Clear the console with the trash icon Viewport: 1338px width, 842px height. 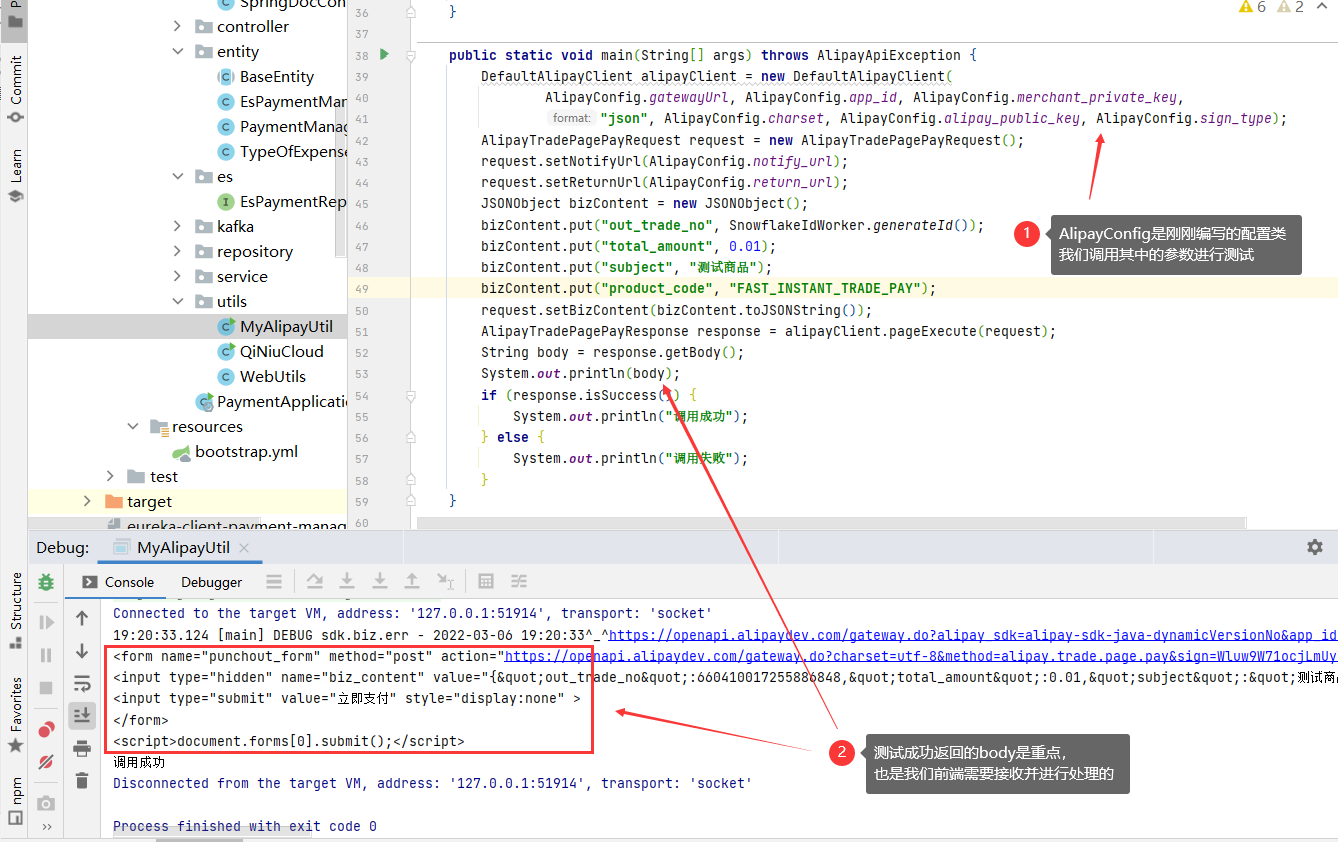(x=82, y=781)
